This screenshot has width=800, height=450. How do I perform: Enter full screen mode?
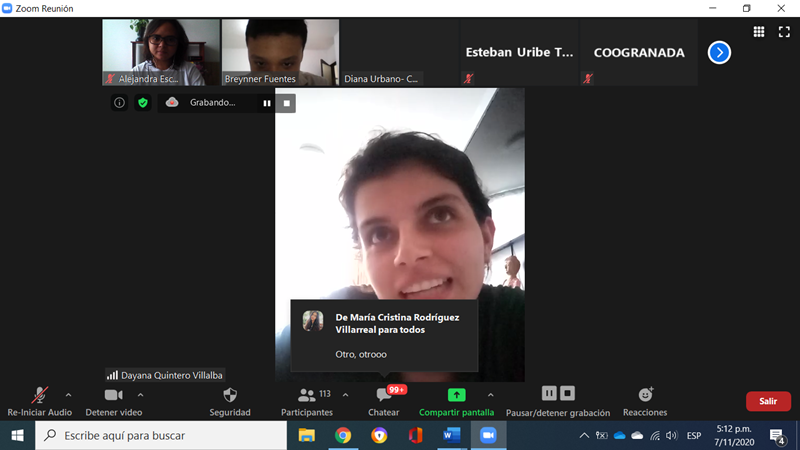(784, 32)
